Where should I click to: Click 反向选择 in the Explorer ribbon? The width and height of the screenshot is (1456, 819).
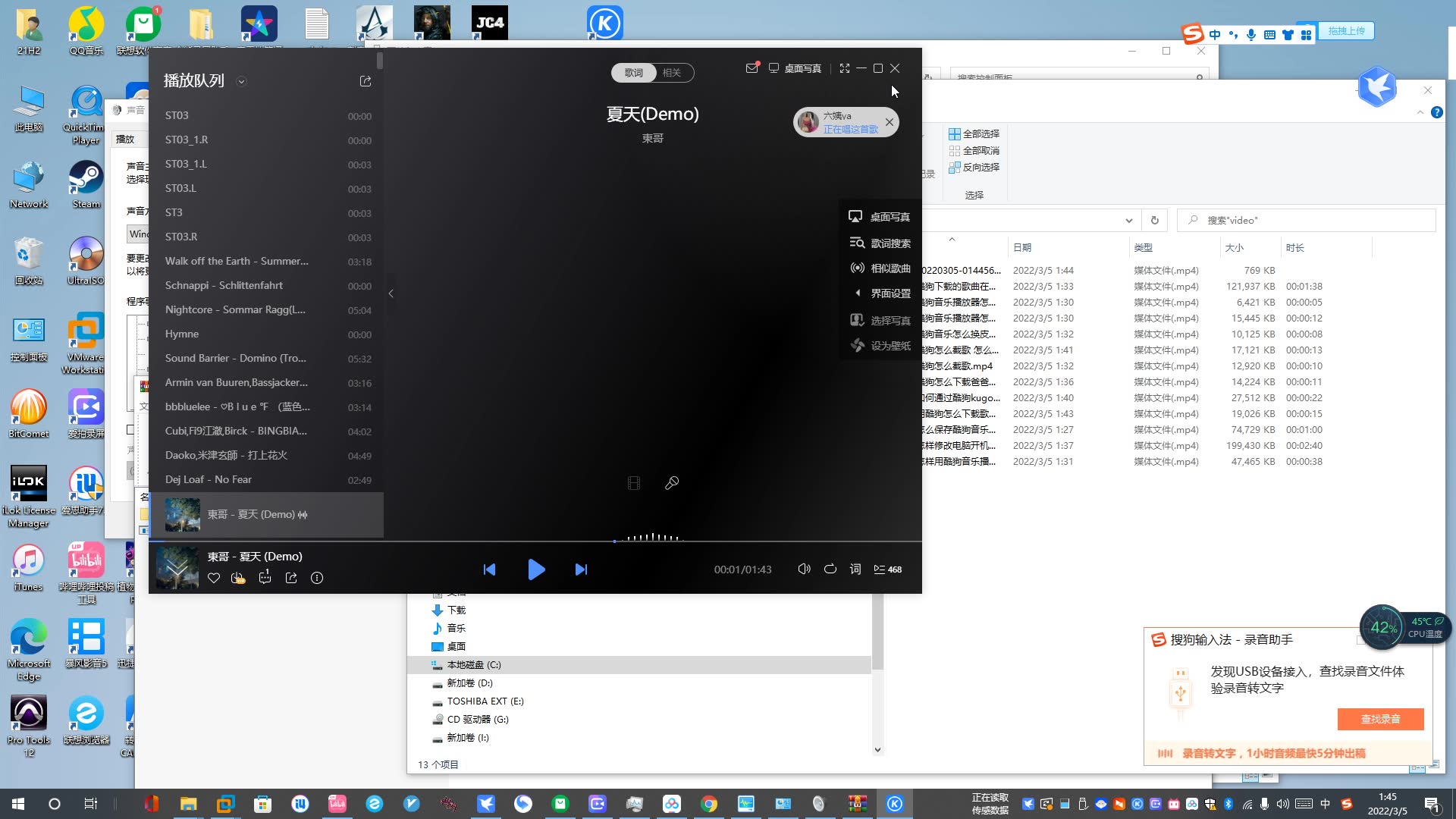(x=974, y=168)
